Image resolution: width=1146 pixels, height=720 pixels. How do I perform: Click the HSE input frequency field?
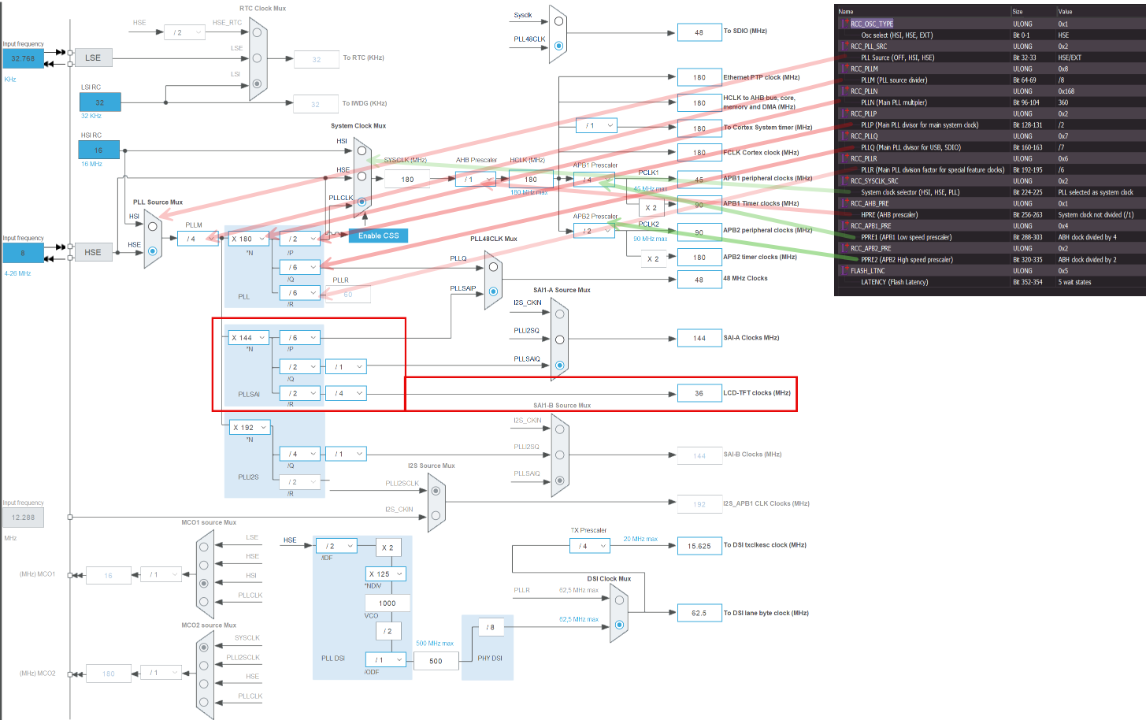tap(21, 253)
